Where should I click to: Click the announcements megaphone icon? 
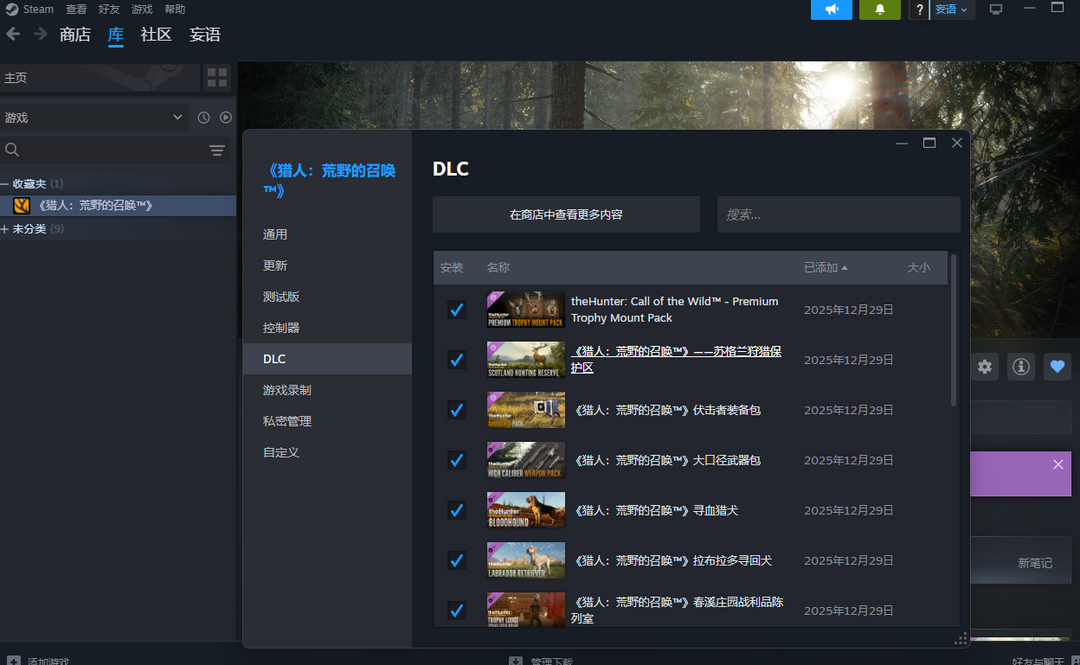pyautogui.click(x=831, y=10)
